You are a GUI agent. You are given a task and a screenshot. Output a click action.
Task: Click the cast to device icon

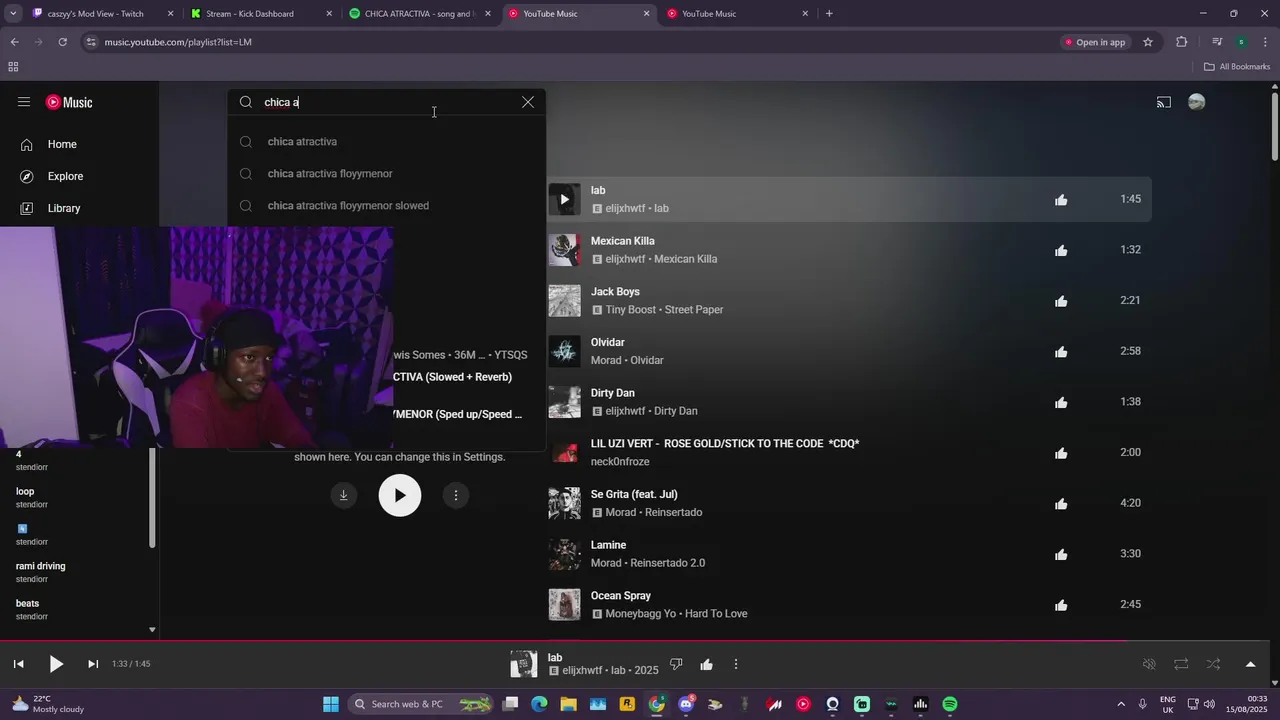pos(1164,102)
